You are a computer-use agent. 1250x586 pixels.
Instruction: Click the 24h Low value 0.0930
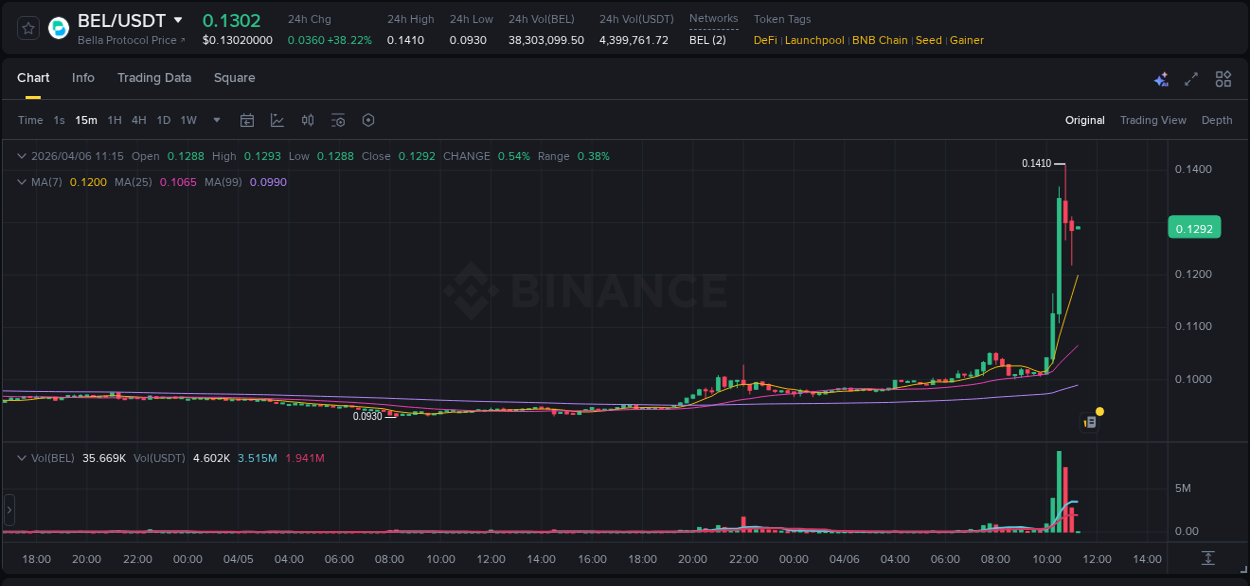468,40
